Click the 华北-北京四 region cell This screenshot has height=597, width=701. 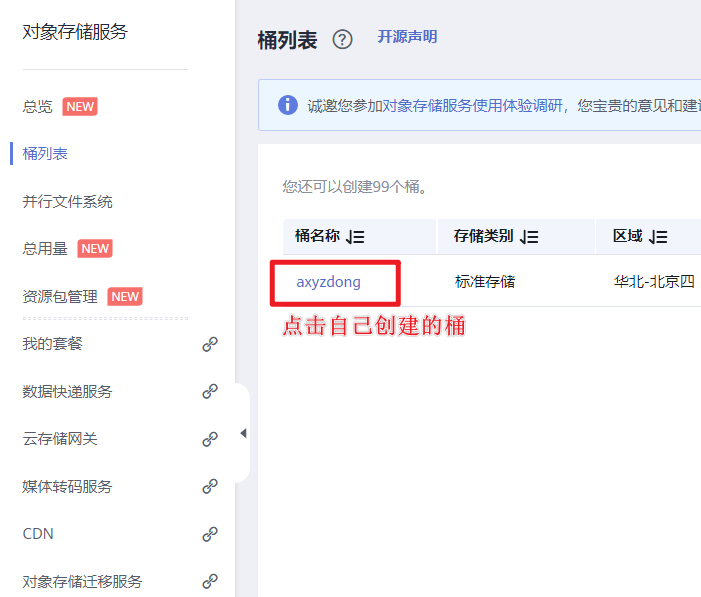tap(654, 282)
